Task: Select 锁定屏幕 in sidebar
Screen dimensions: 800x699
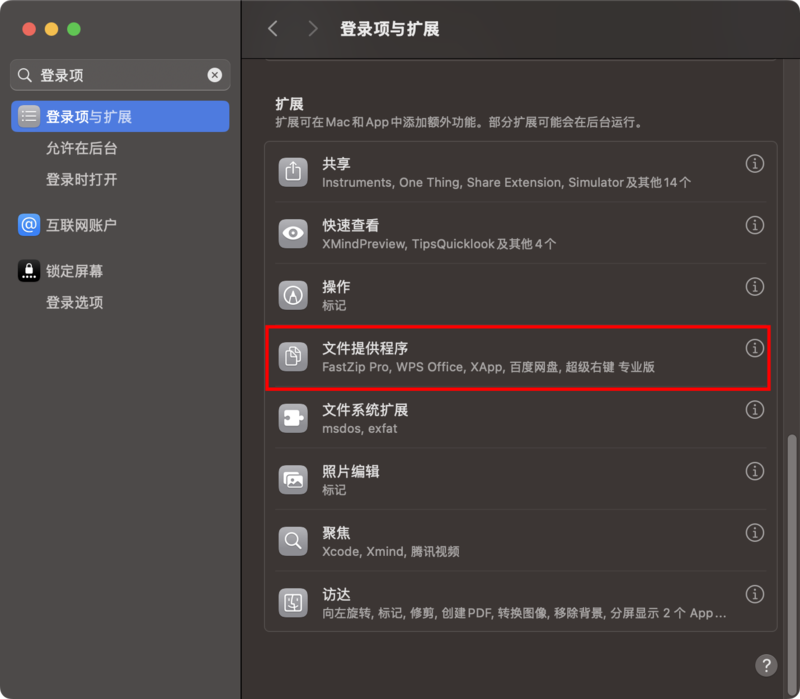Action: coord(75,271)
